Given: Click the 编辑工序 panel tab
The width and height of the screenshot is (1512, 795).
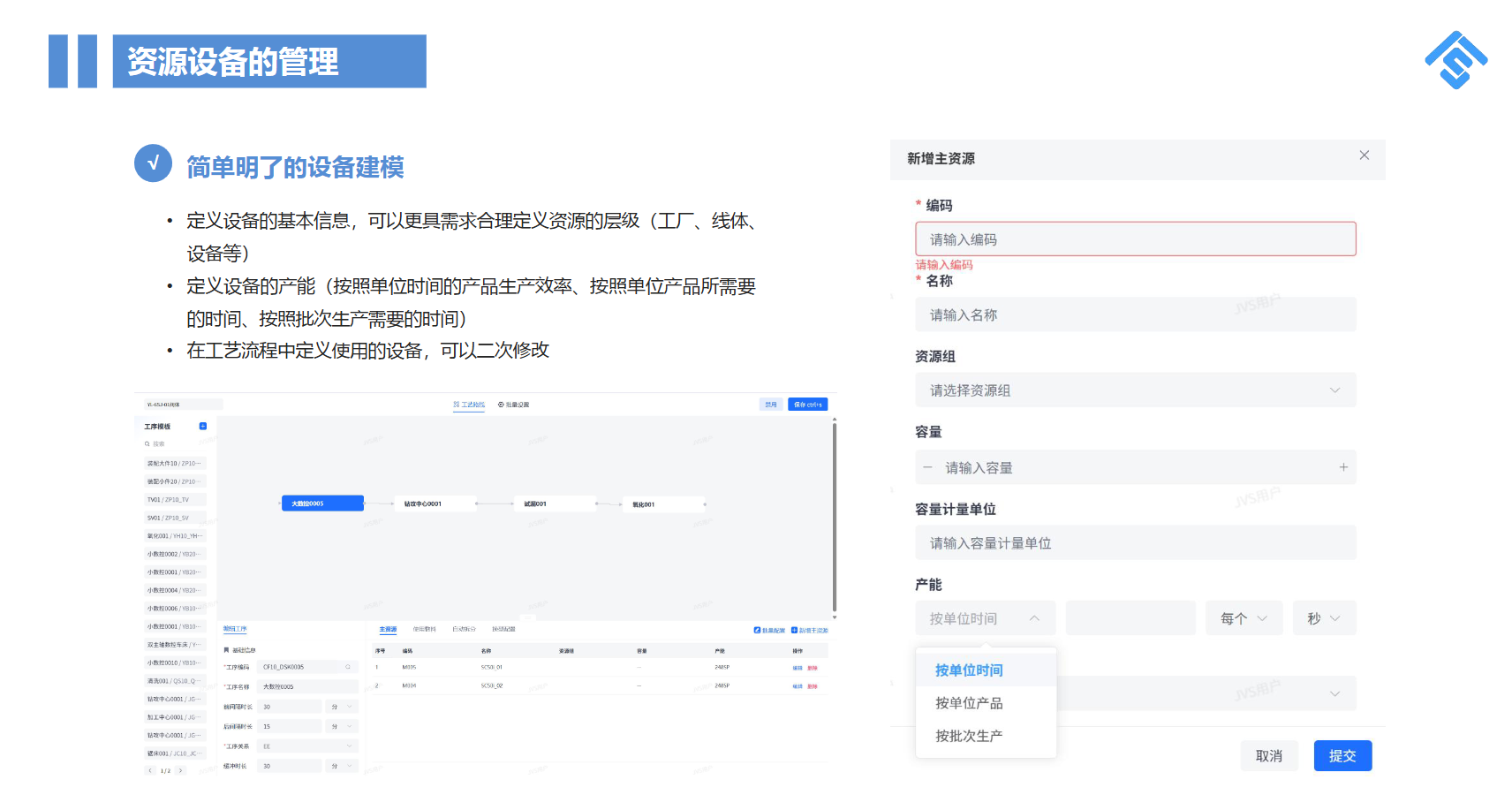Looking at the screenshot, I should 235,629.
